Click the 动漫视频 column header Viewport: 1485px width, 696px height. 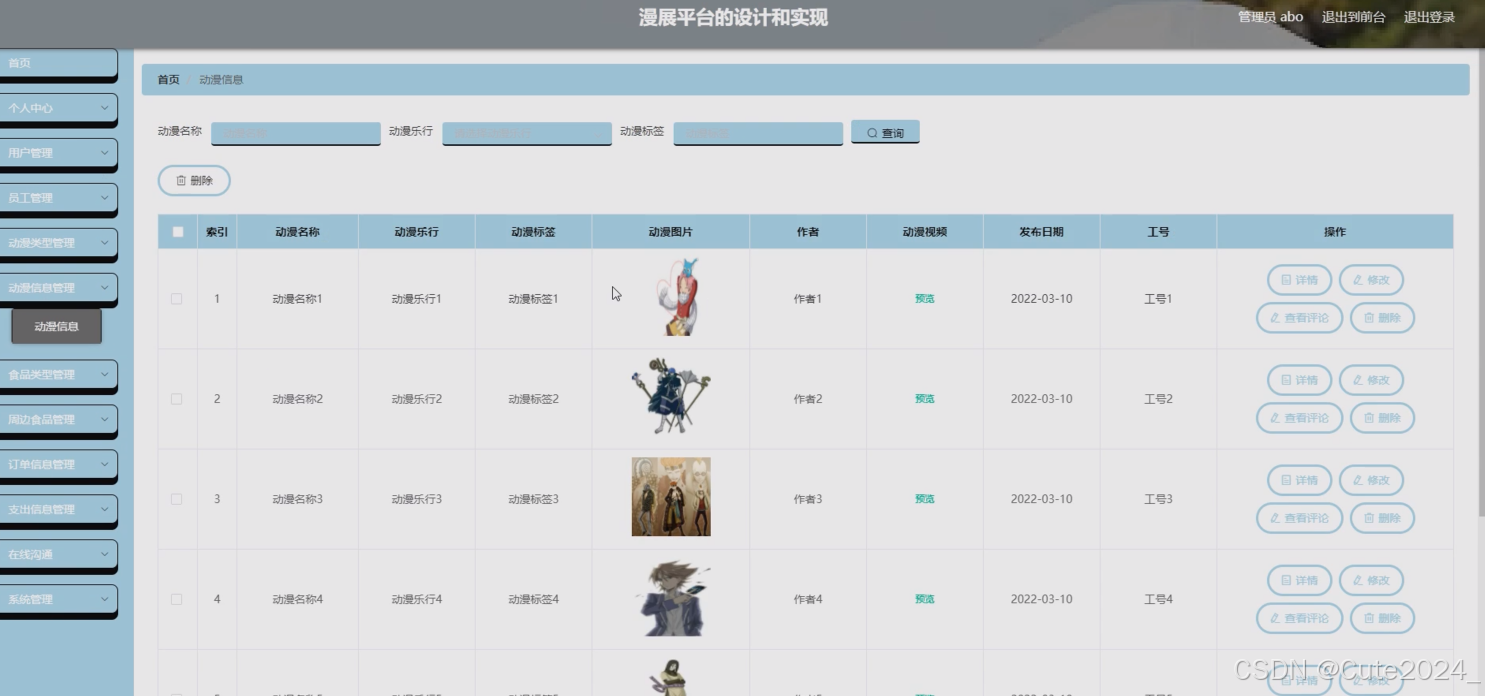[x=925, y=232]
